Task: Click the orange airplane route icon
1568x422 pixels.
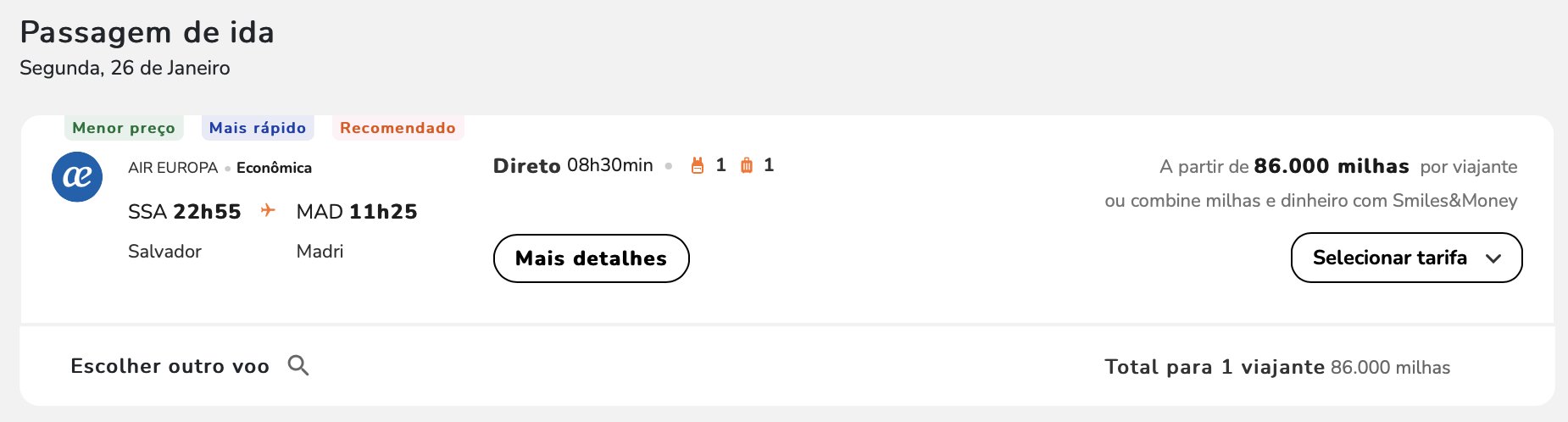Action: pyautogui.click(x=268, y=210)
